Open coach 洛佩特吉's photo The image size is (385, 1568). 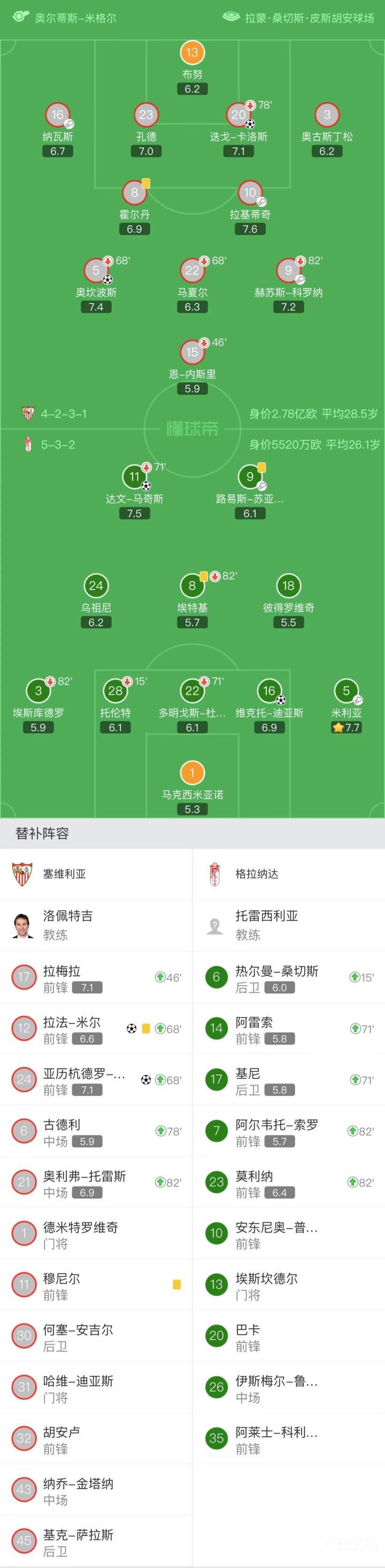tap(23, 926)
